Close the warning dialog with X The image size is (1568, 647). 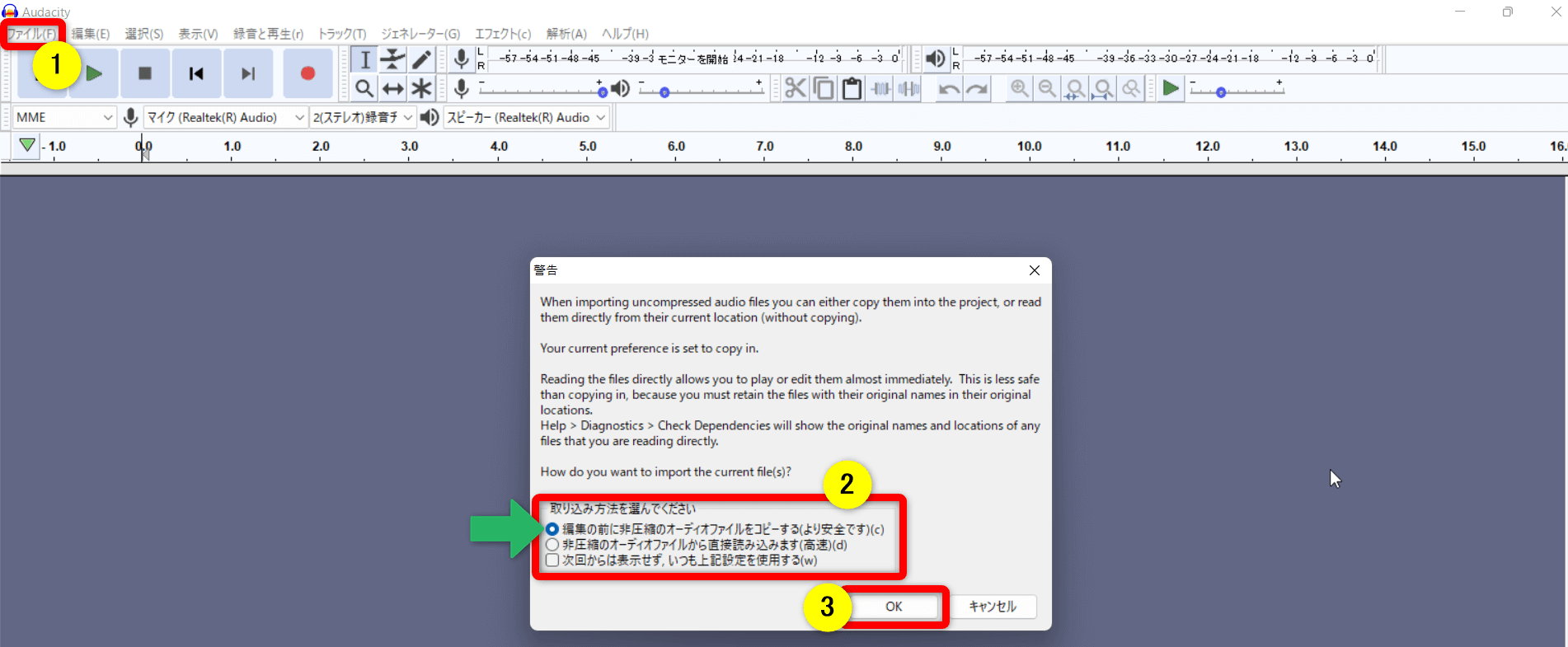coord(1035,270)
